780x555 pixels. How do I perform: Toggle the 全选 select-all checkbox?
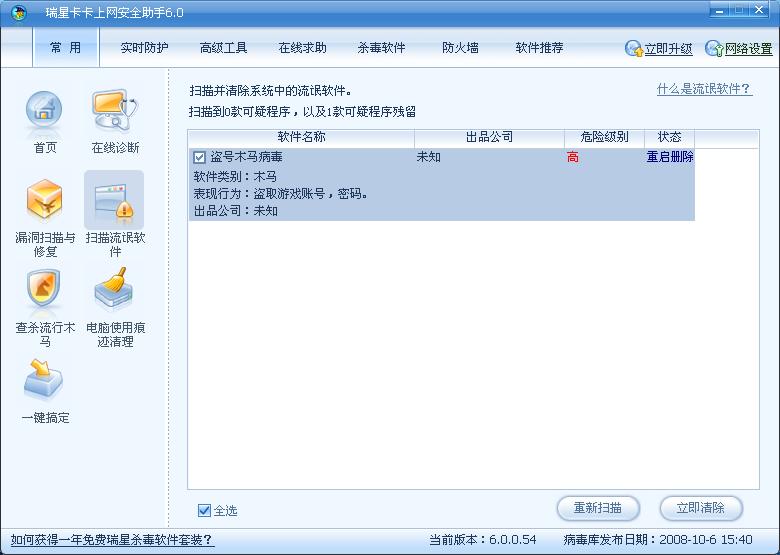[204, 510]
